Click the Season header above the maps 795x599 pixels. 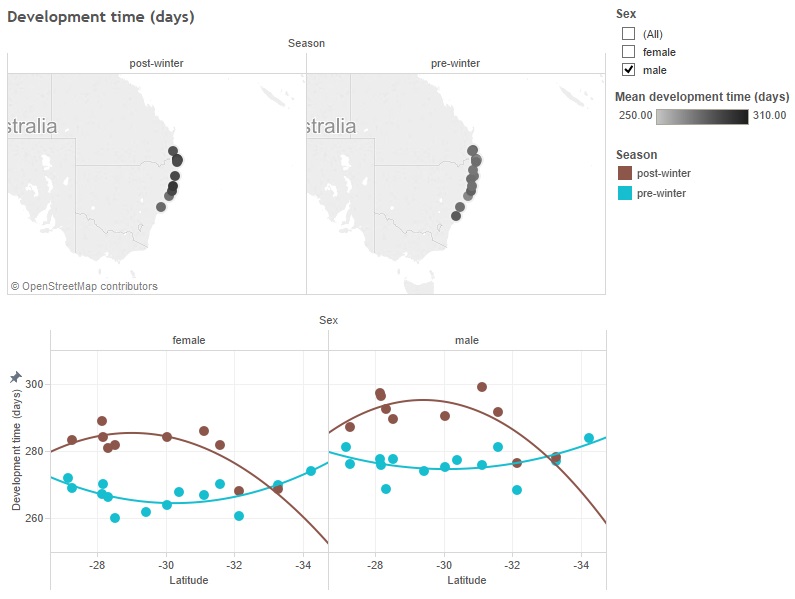click(x=306, y=43)
